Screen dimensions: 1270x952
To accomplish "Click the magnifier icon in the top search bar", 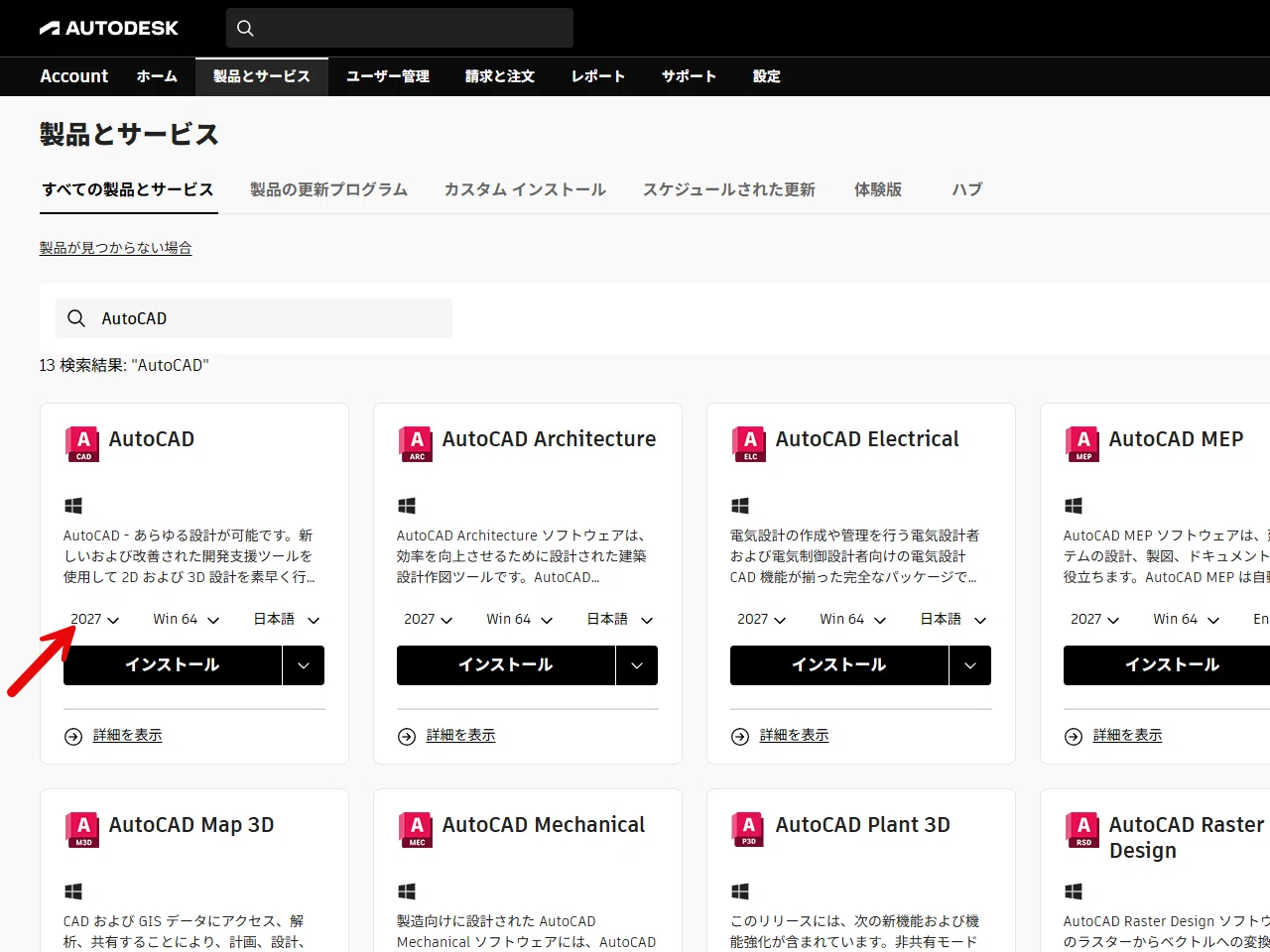I will pyautogui.click(x=246, y=29).
